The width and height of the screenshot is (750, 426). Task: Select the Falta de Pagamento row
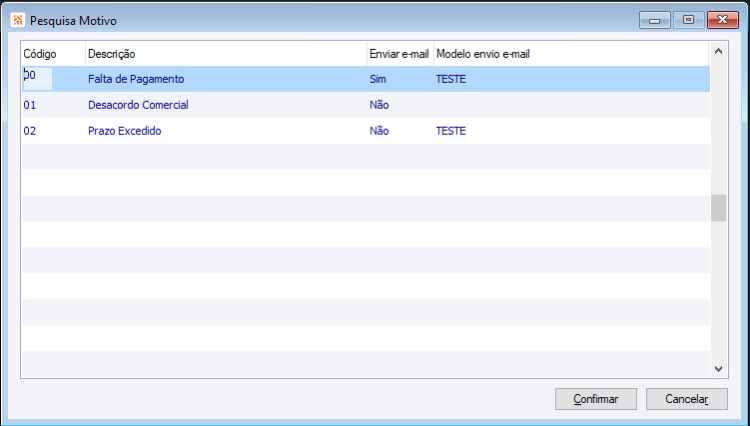[x=365, y=79]
